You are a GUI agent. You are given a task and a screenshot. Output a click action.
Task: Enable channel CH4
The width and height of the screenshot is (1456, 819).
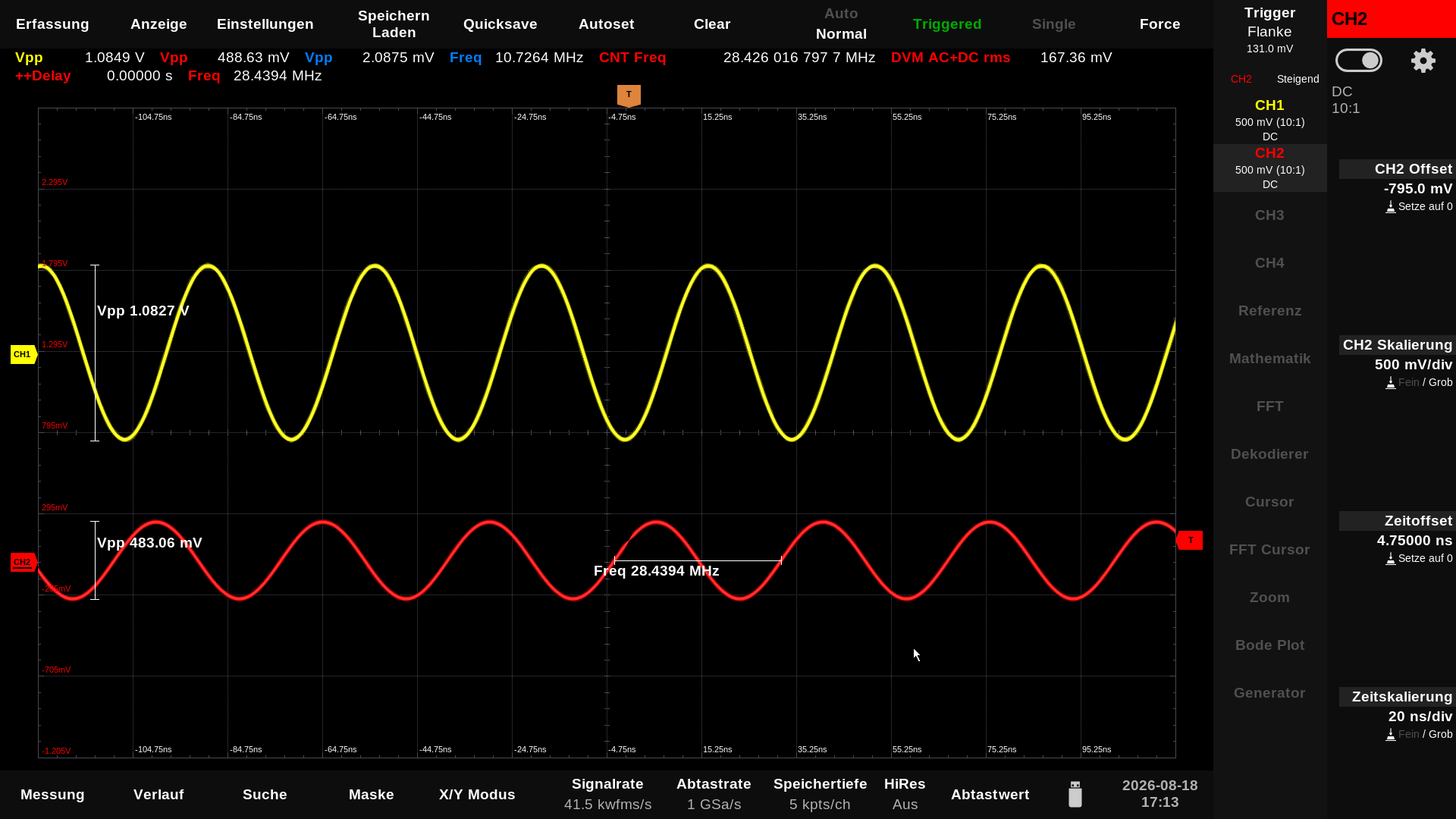1269,263
